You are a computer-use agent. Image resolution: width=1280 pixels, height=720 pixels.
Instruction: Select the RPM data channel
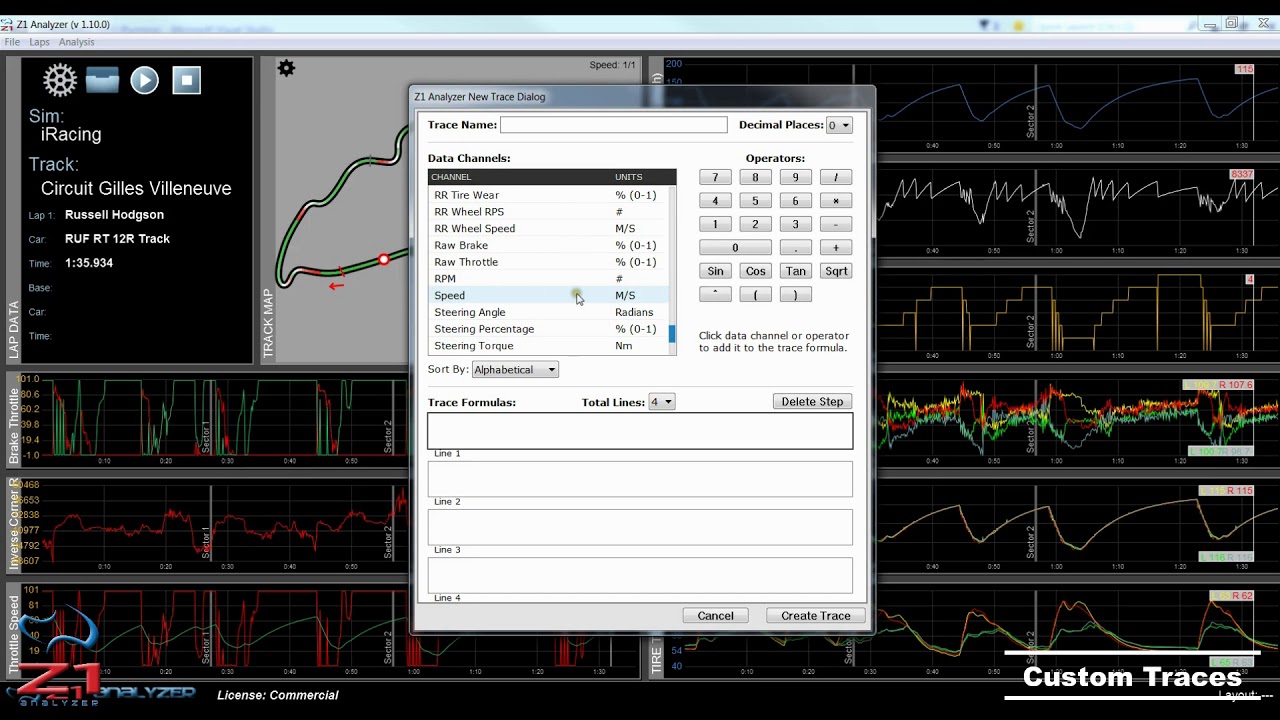548,279
